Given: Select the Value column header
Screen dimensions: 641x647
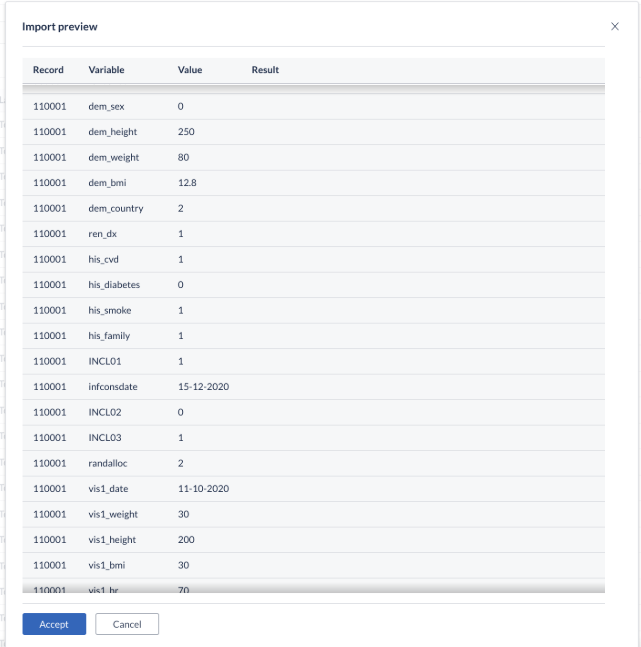Looking at the screenshot, I should [190, 70].
